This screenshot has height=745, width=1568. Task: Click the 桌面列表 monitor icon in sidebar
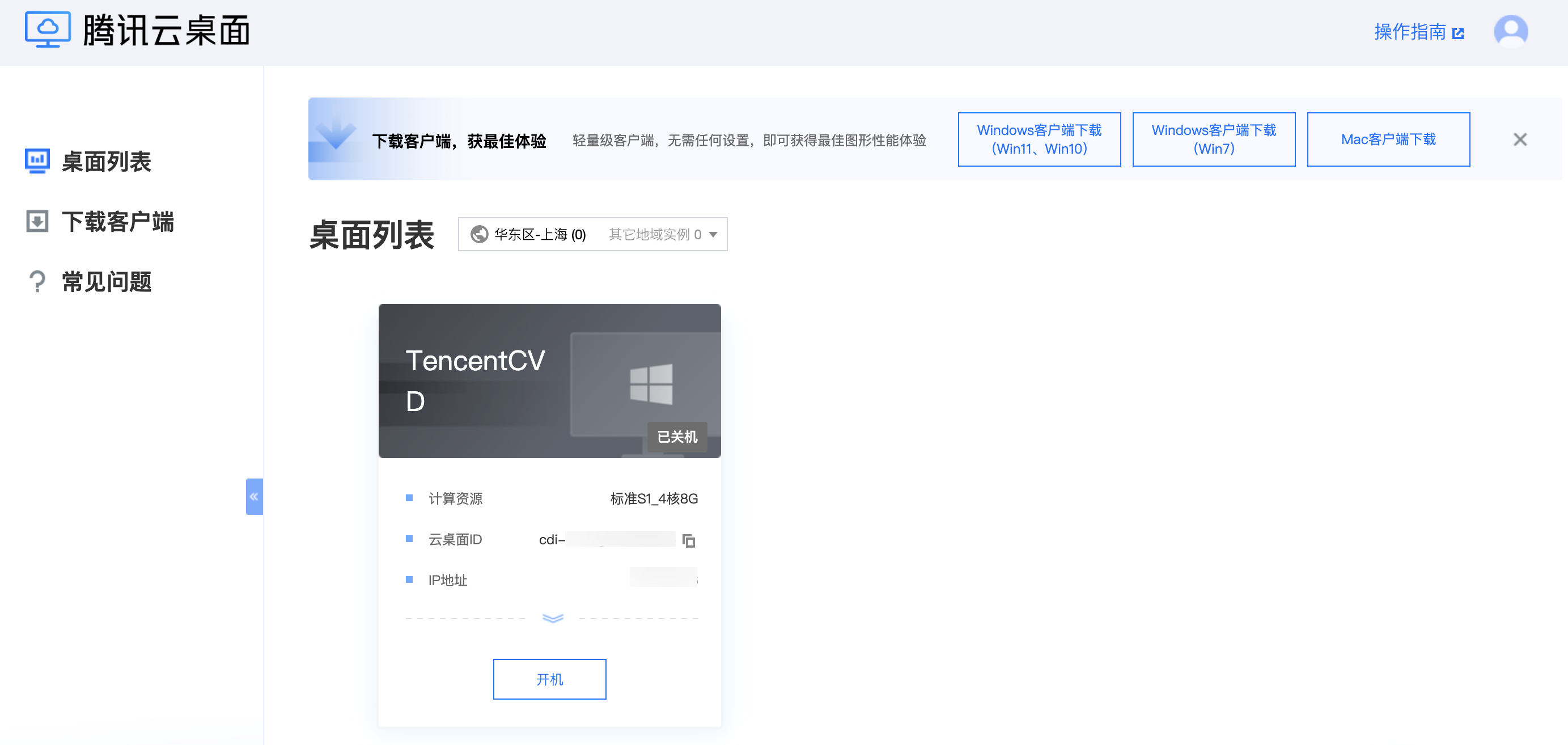point(37,161)
